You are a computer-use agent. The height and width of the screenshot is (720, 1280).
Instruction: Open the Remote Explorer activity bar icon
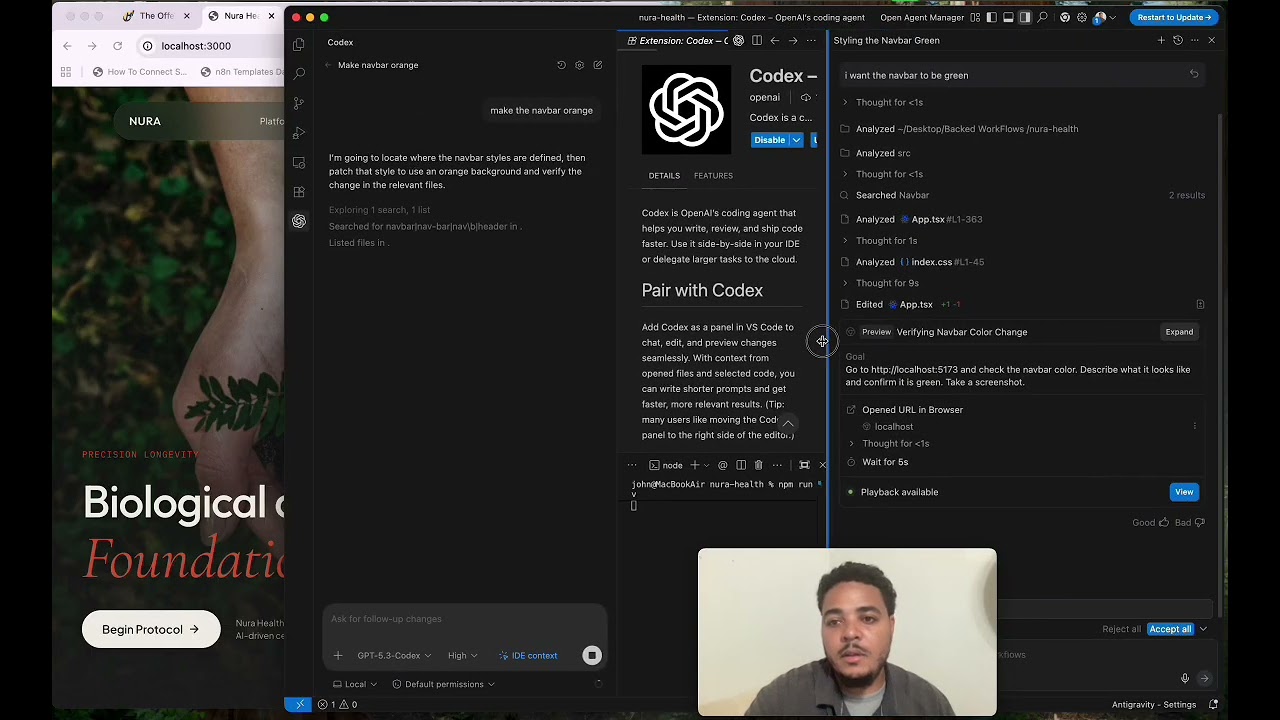(x=299, y=162)
